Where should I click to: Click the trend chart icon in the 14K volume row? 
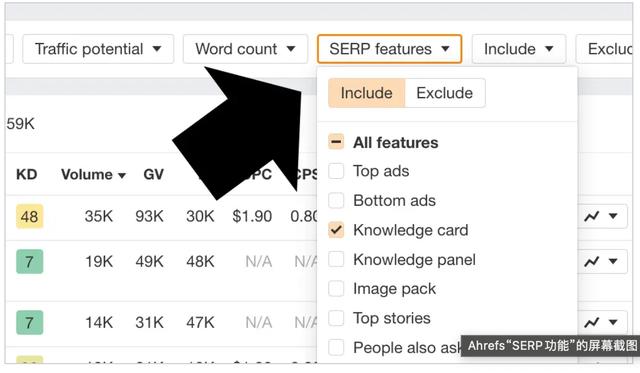point(591,322)
